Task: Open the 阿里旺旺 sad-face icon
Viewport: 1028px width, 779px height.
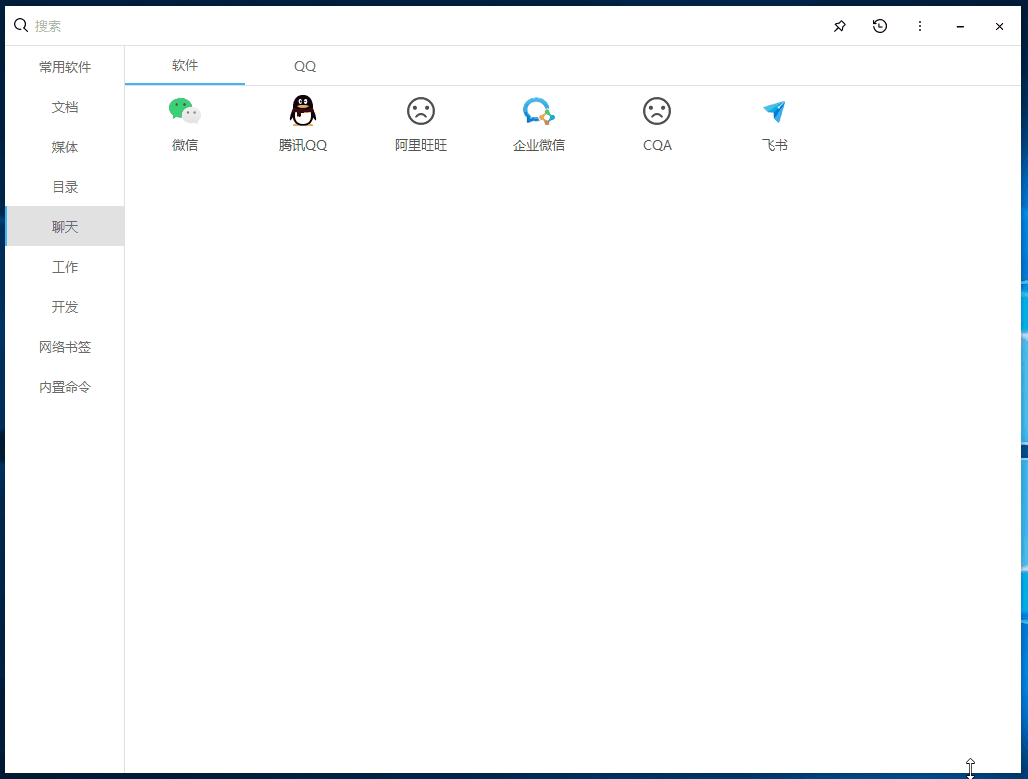Action: click(x=421, y=111)
